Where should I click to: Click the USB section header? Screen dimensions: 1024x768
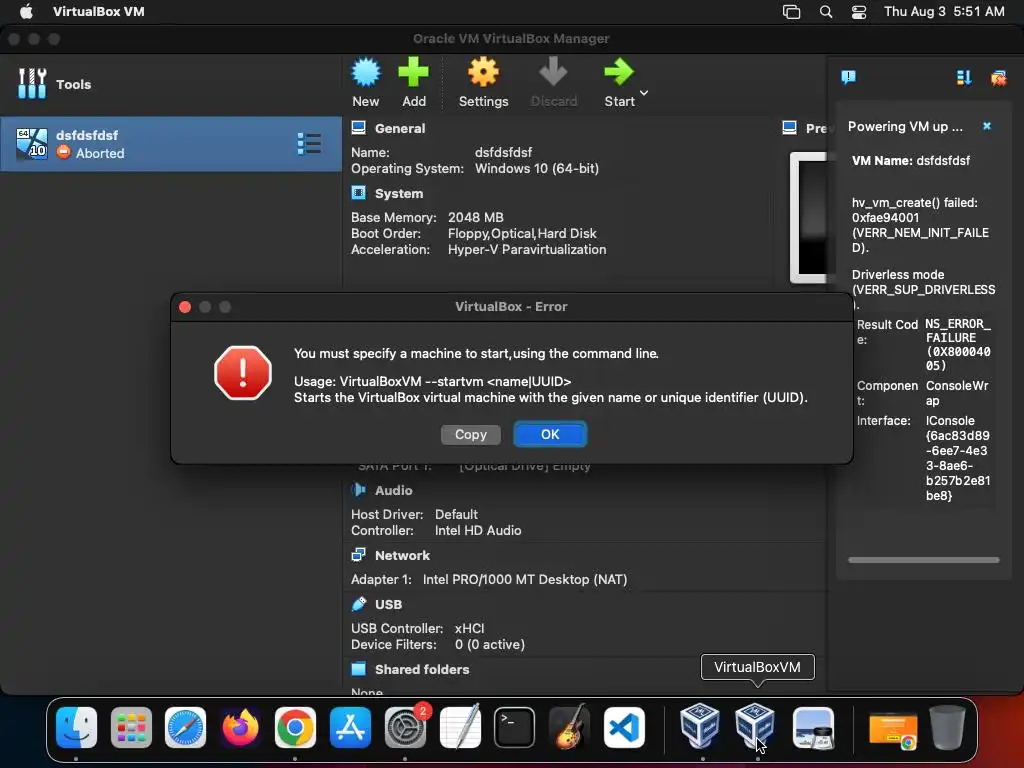tap(388, 605)
